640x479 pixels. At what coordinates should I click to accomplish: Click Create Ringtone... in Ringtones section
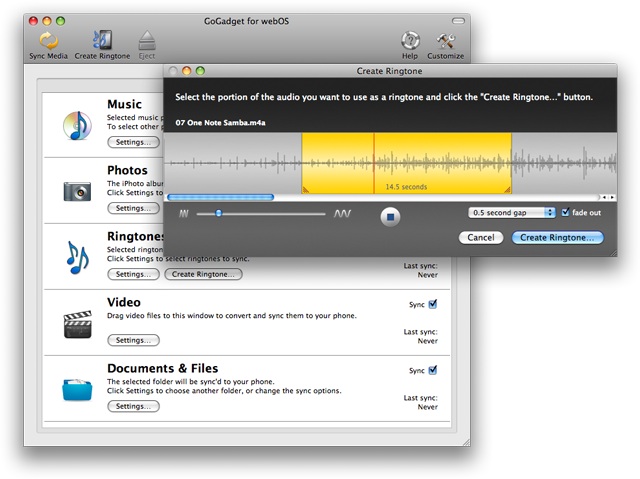point(203,274)
